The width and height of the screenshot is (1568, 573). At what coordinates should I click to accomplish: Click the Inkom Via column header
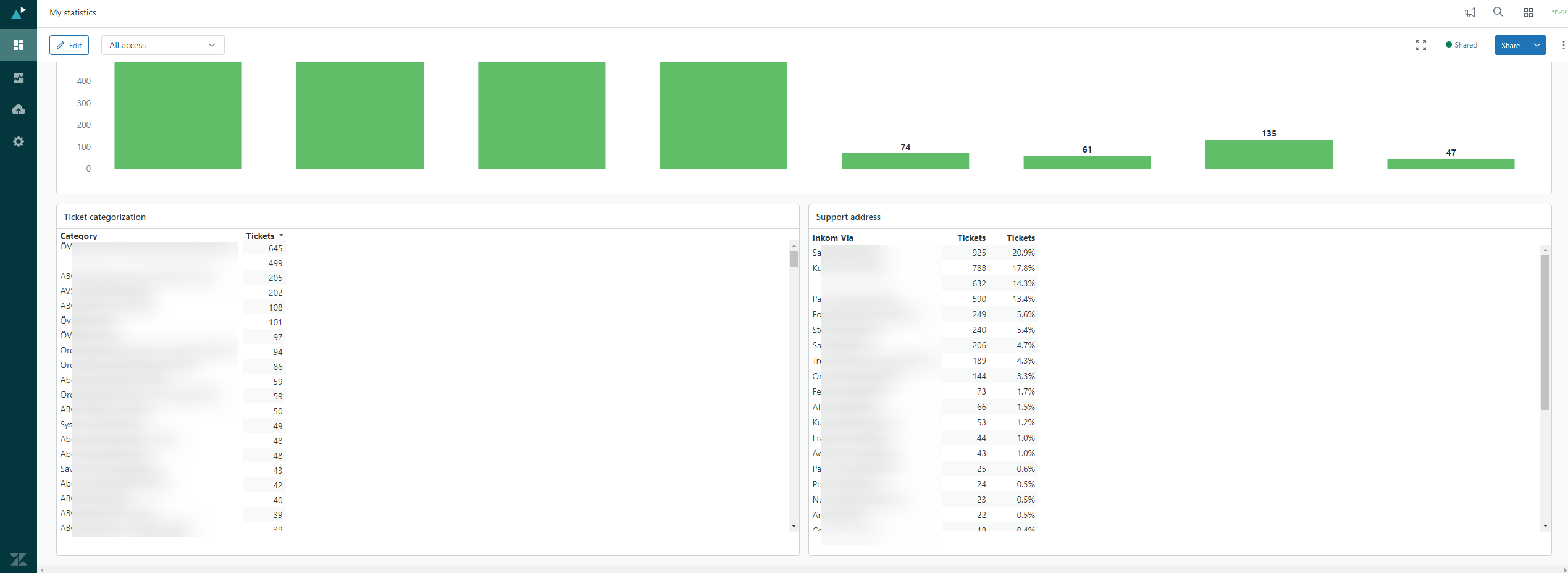(x=832, y=238)
